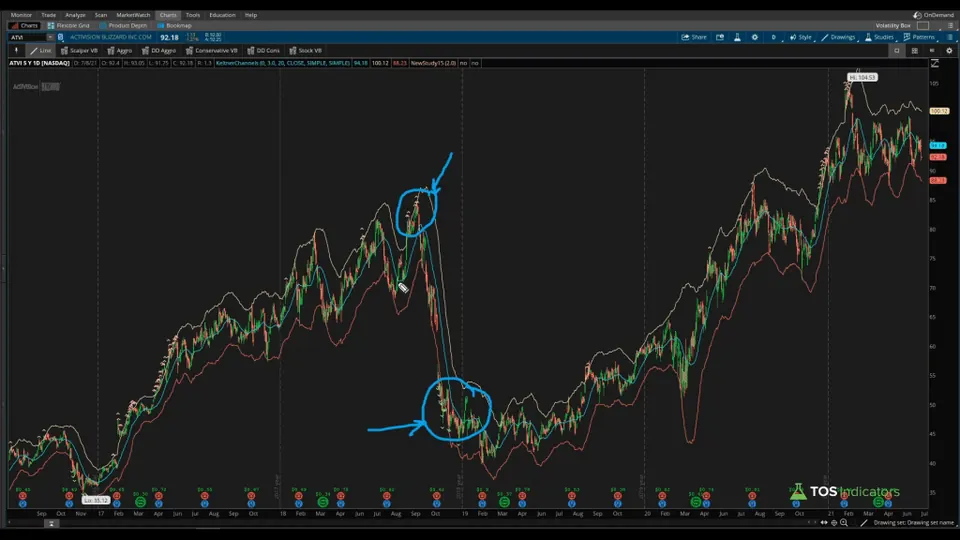Screen dimensions: 960x540
Task: Go to the Scan tab
Action: pyautogui.click(x=101, y=15)
